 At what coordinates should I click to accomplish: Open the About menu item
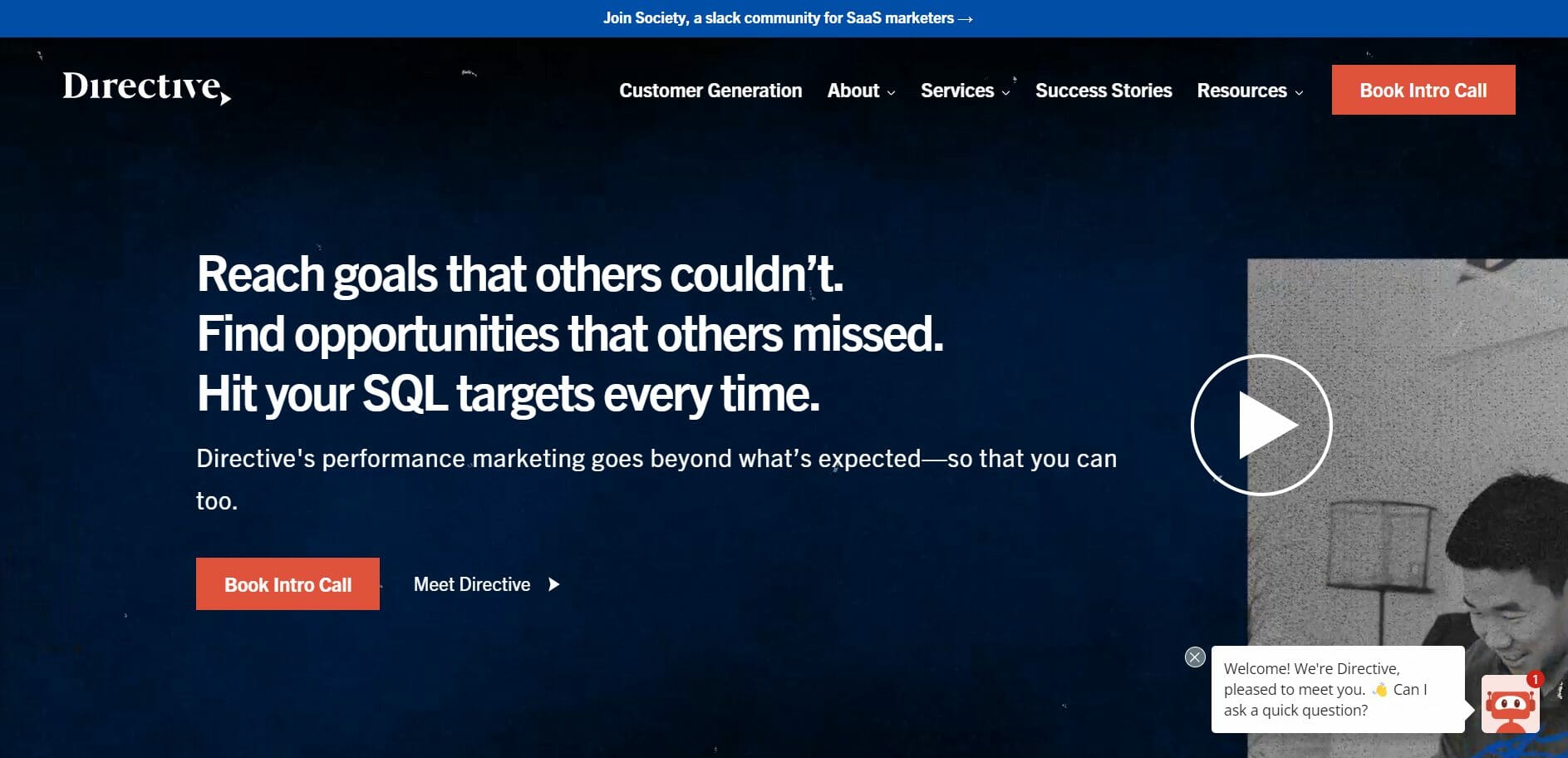point(853,91)
